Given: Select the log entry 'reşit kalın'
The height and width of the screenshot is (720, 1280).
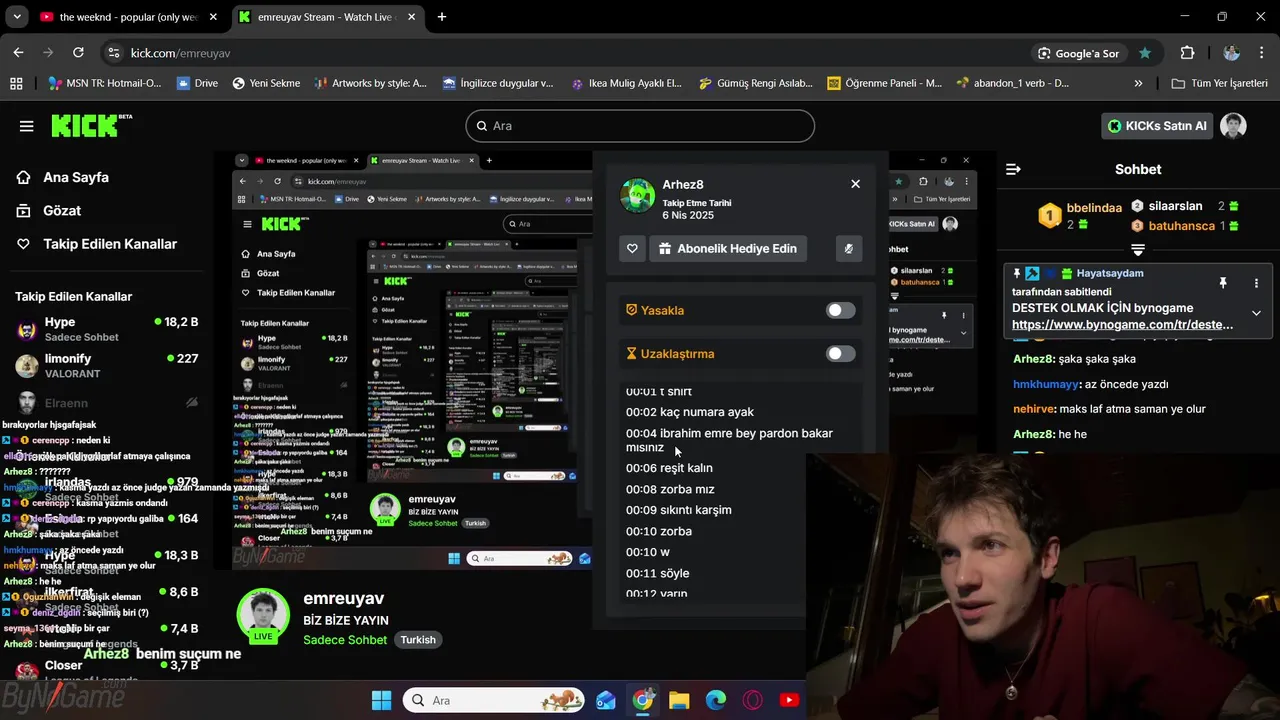Looking at the screenshot, I should pos(669,468).
